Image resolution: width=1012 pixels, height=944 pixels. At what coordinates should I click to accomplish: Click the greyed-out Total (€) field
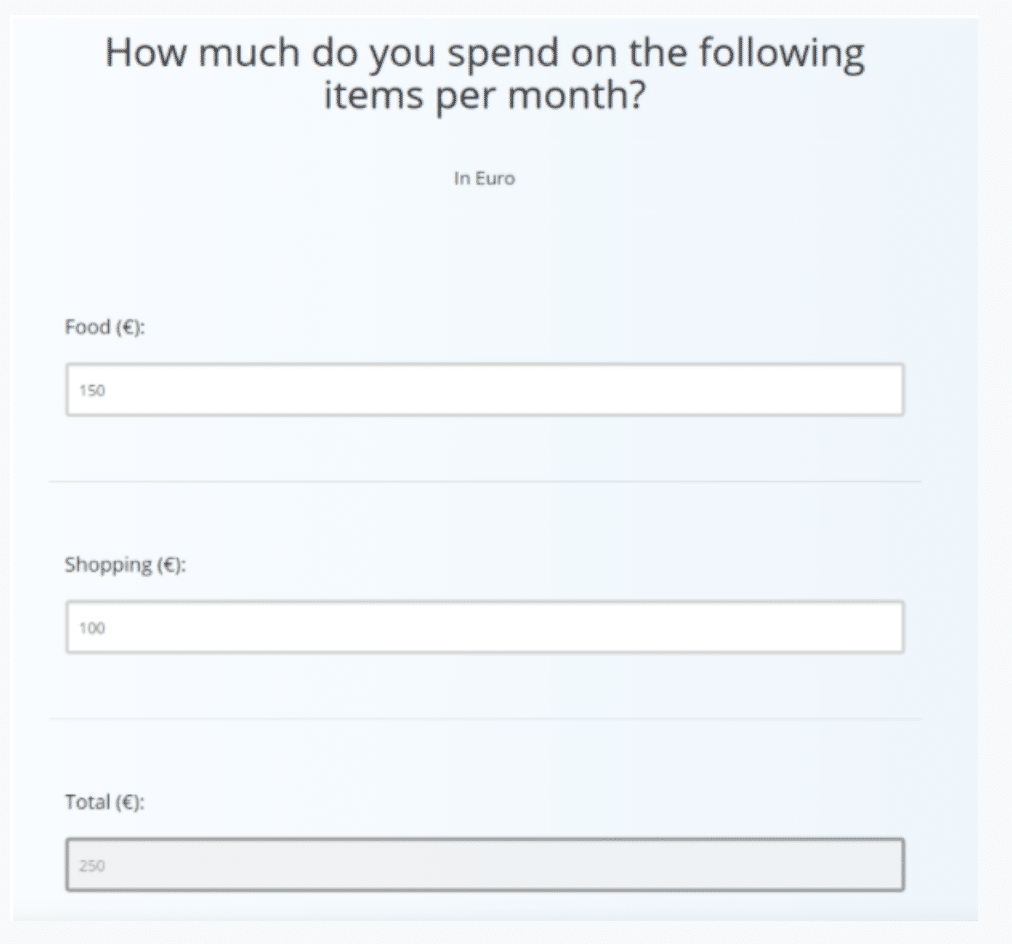(484, 864)
